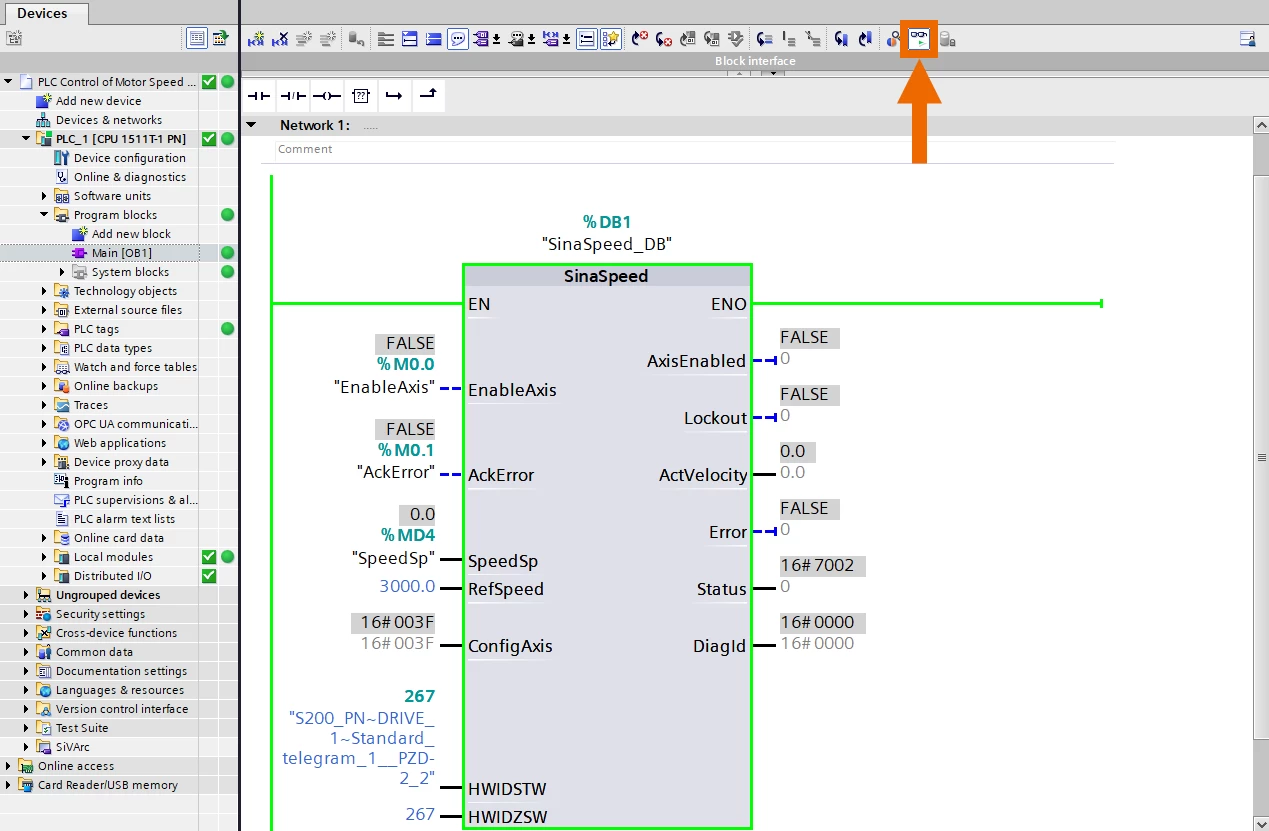The image size is (1269, 831).
Task: Select Watch and force tables
Action: tap(135, 367)
